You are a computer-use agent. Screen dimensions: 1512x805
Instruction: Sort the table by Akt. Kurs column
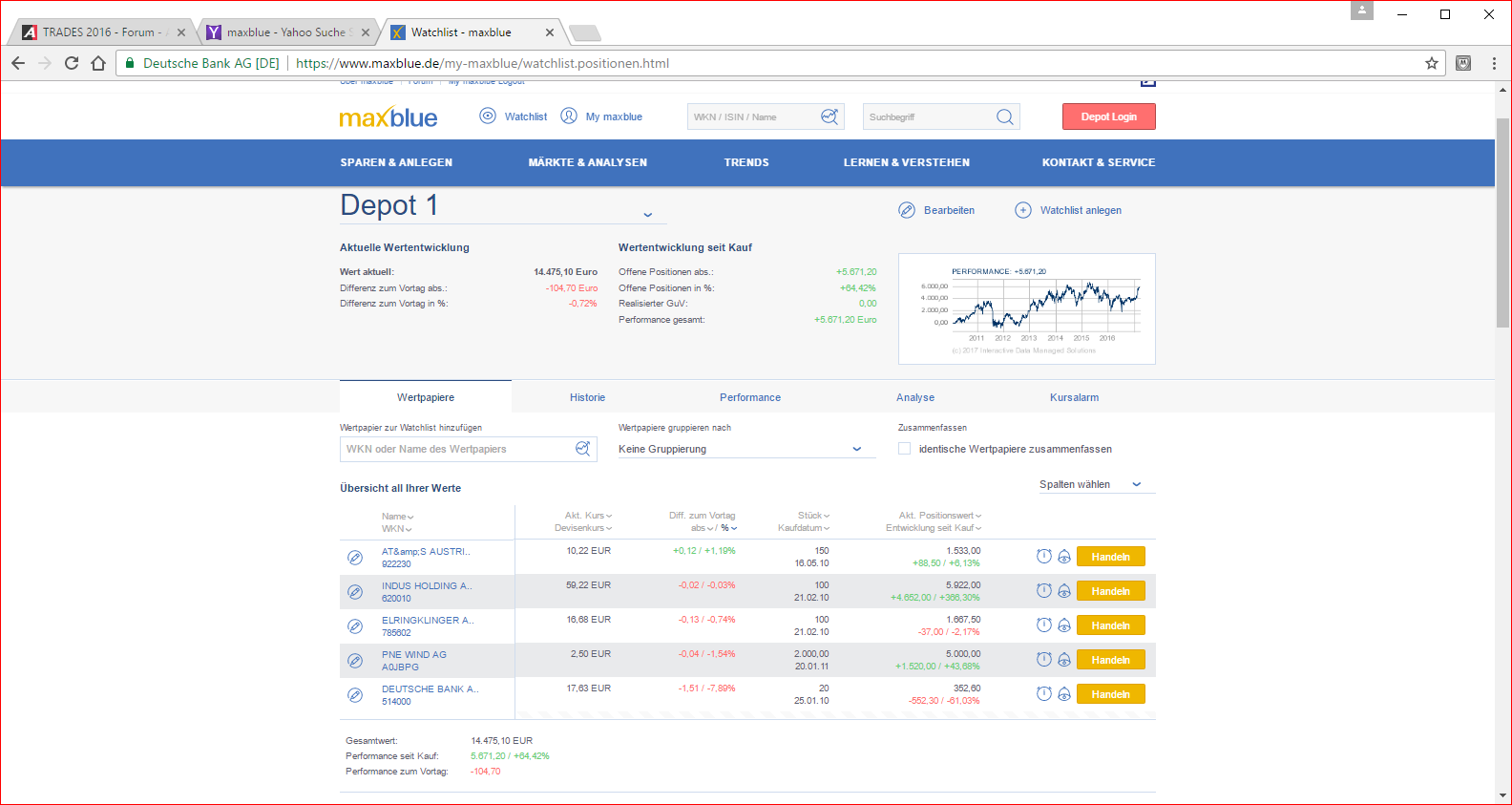[x=587, y=516]
